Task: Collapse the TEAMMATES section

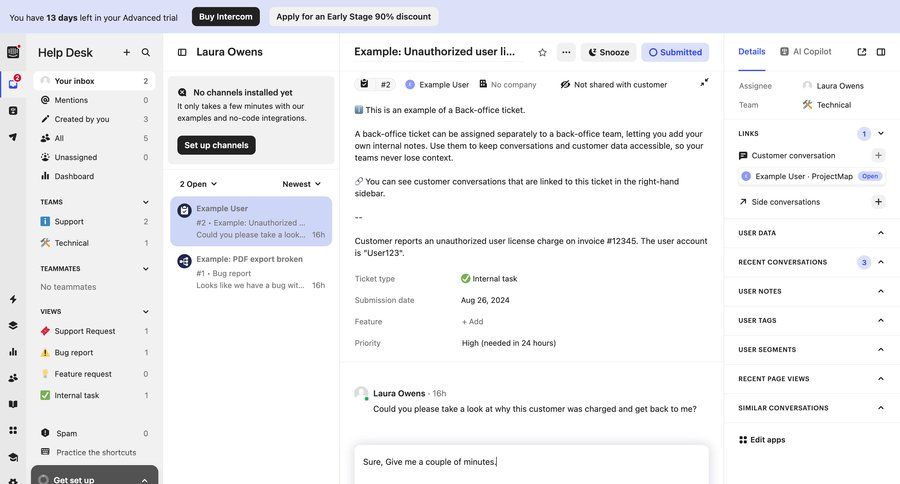Action: (x=146, y=269)
